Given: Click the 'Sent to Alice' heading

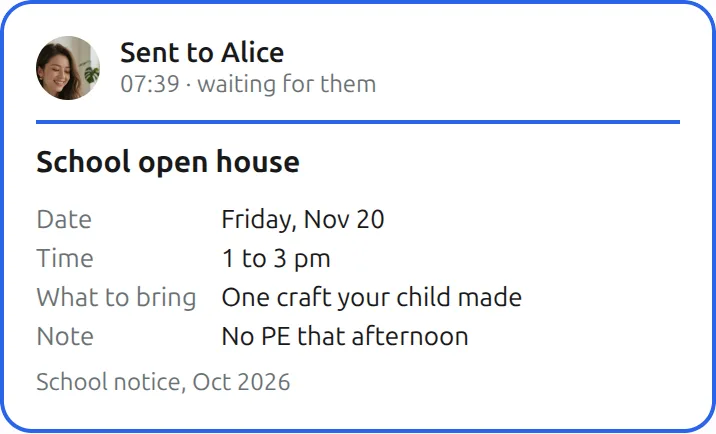Looking at the screenshot, I should coord(202,53).
